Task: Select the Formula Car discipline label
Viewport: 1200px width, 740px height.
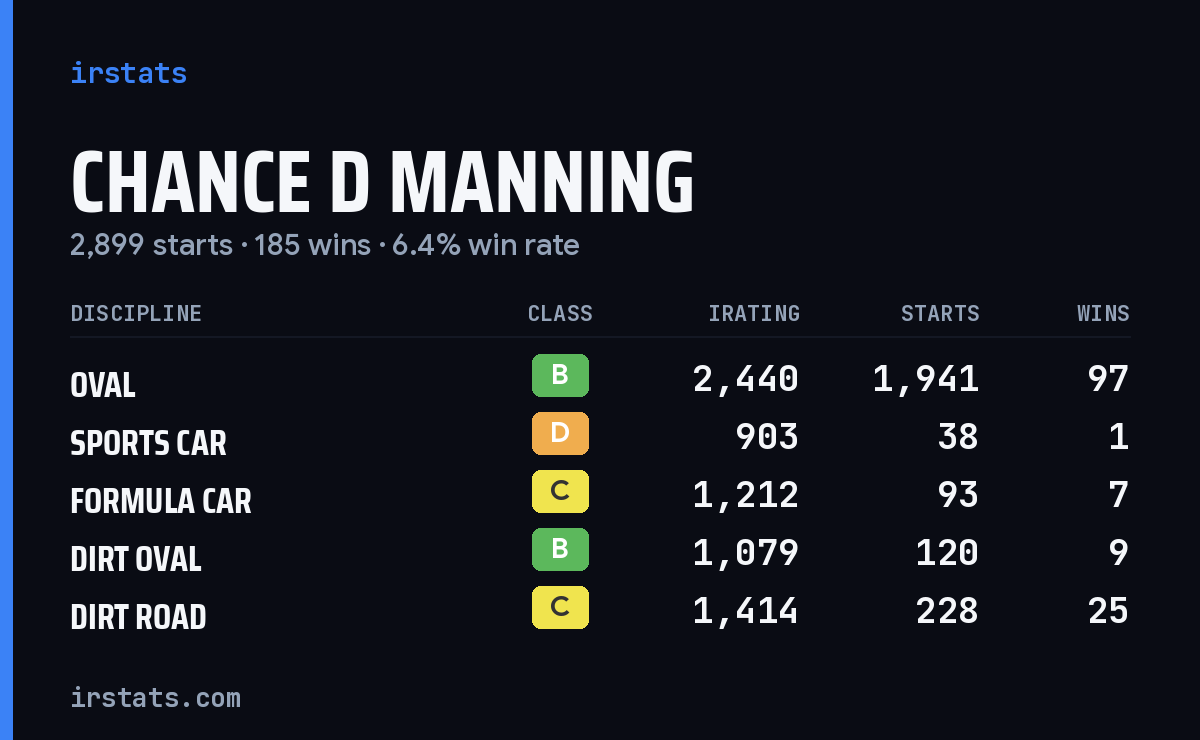Action: click(x=161, y=501)
